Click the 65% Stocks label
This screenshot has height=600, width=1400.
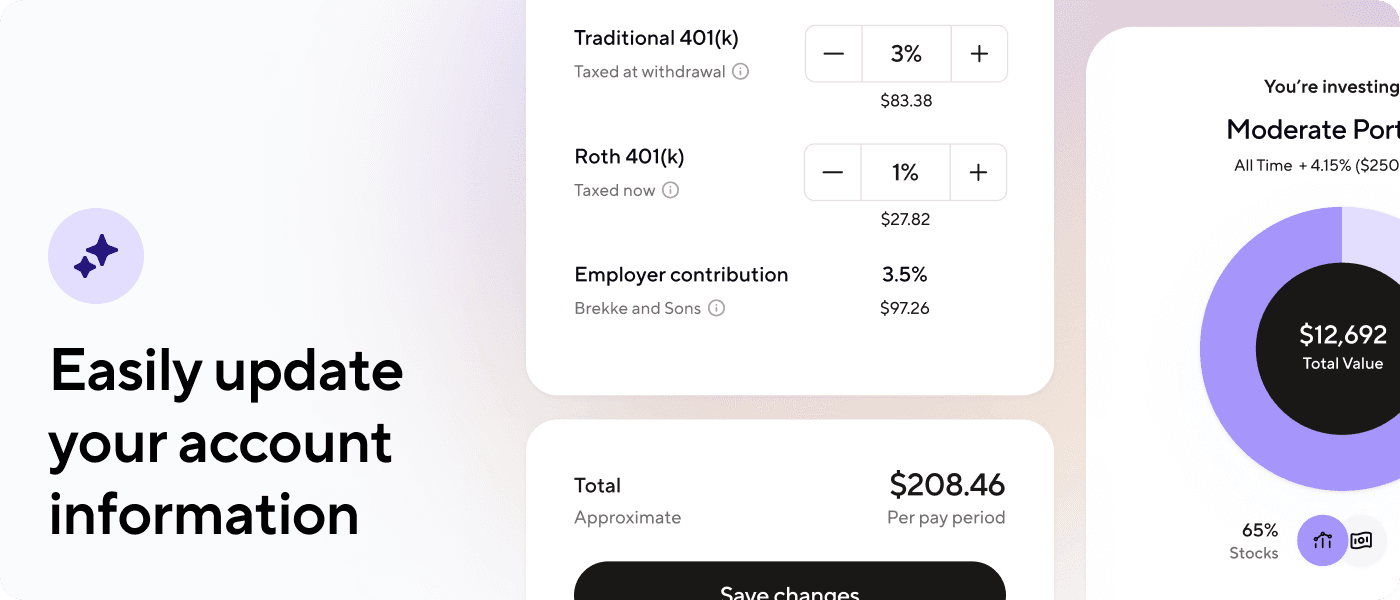click(x=1254, y=541)
